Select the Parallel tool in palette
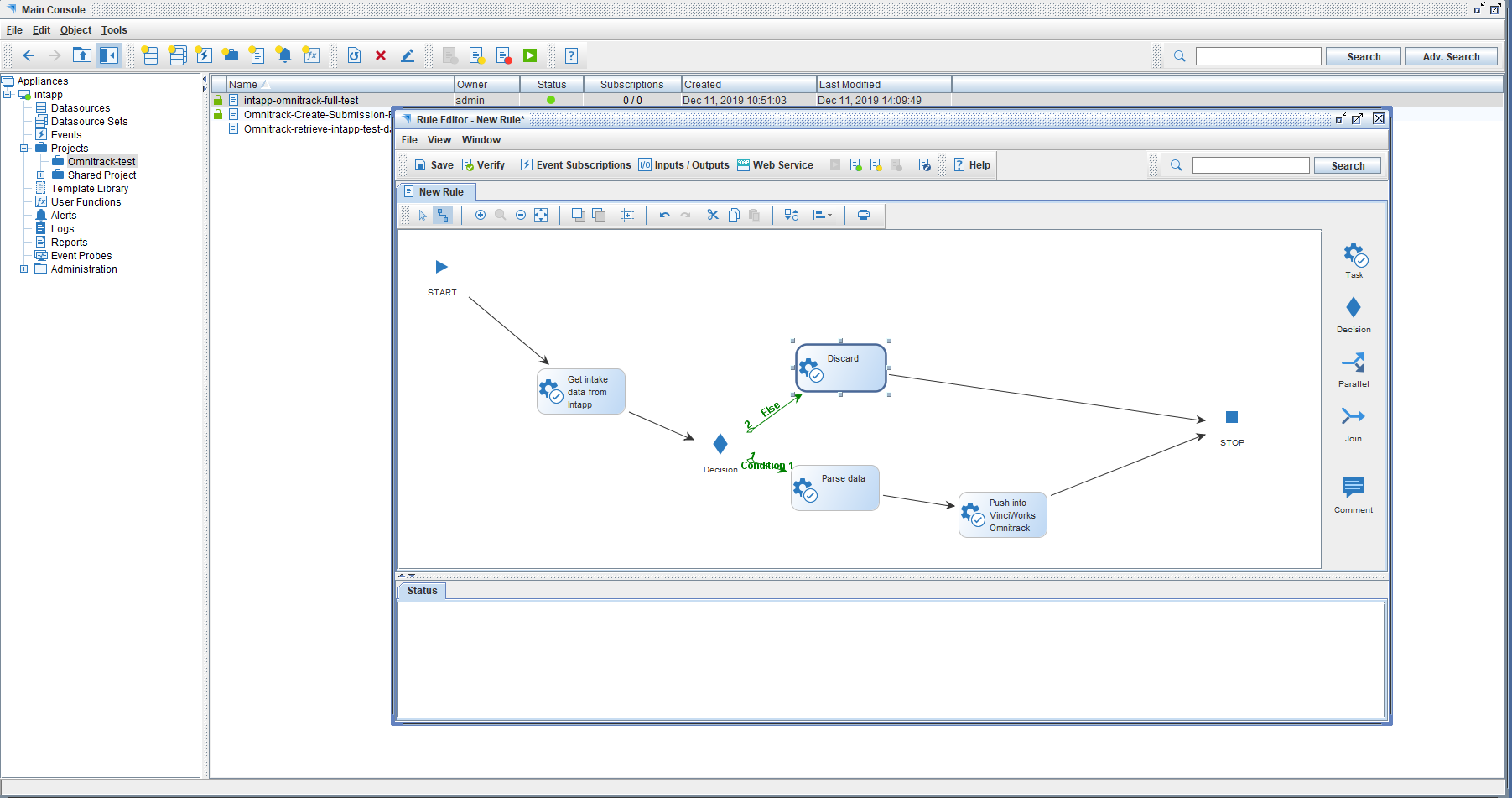Screen dimensions: 1512x798 [1354, 369]
